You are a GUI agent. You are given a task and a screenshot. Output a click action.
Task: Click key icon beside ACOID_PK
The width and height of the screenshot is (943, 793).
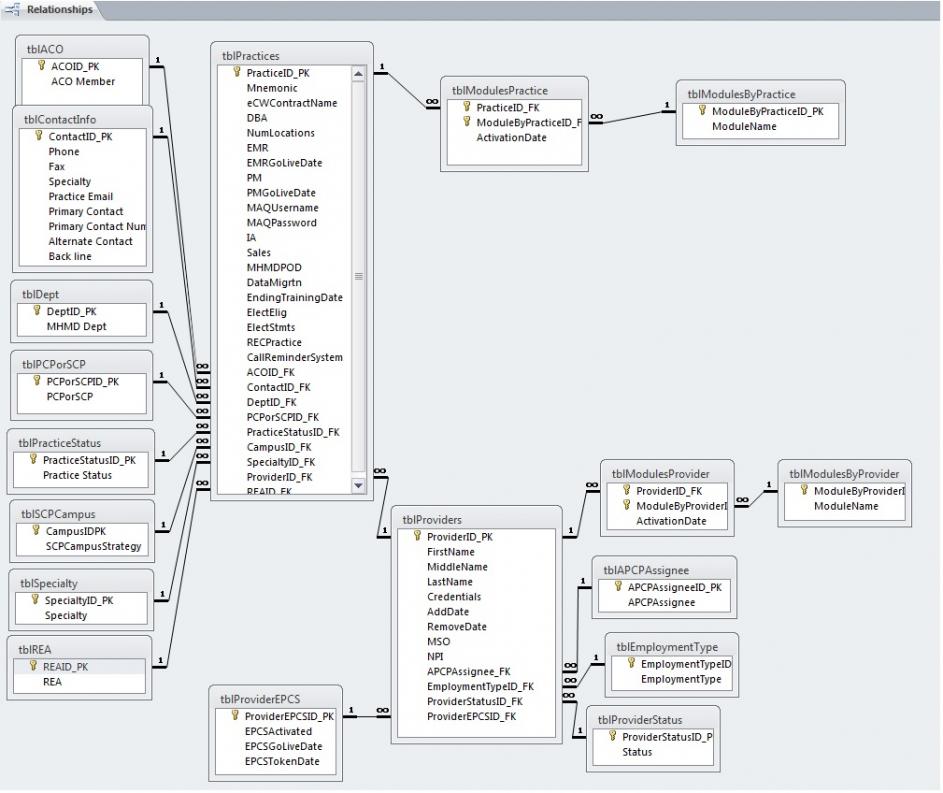point(41,65)
